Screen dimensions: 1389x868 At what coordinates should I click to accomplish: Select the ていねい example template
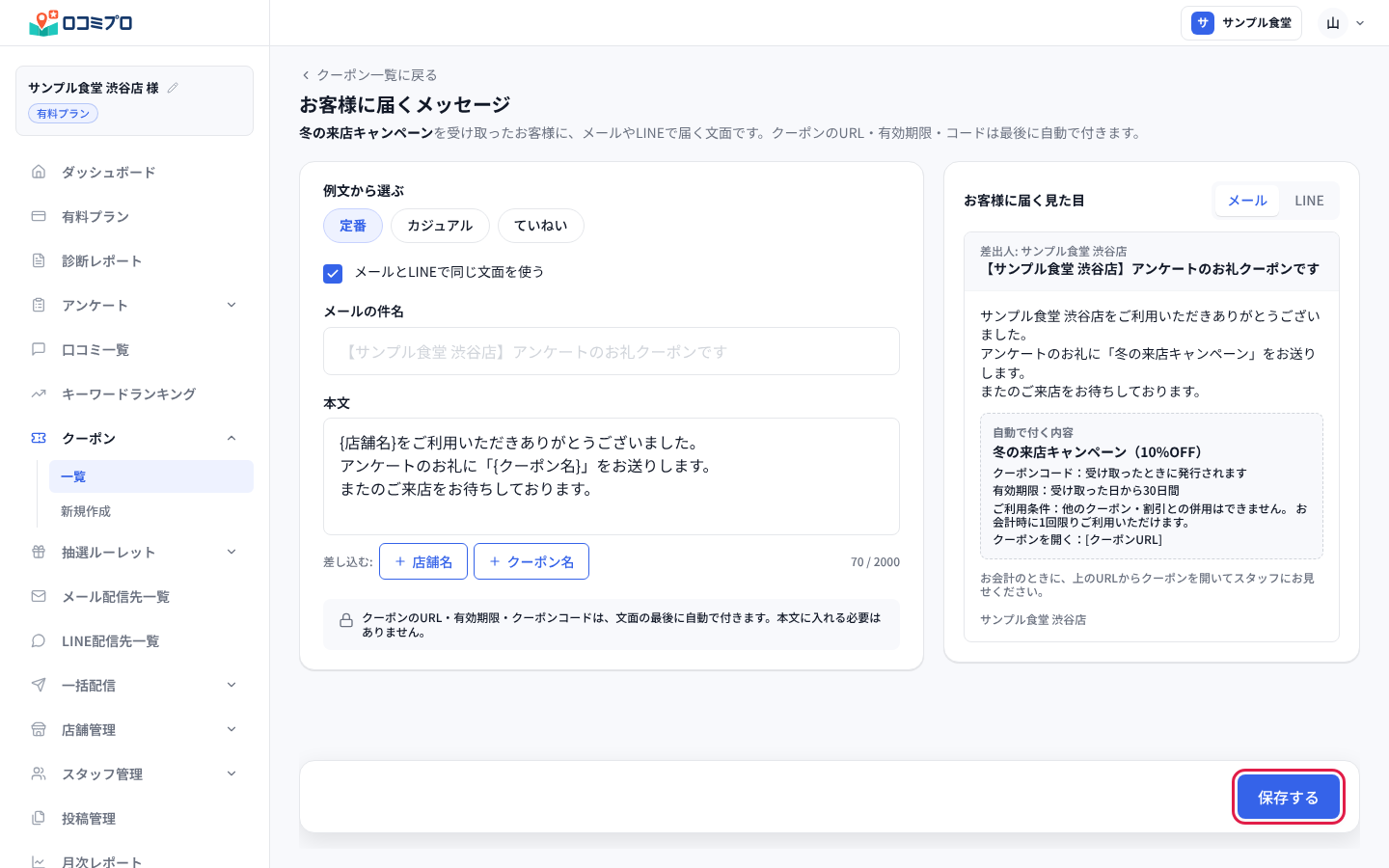541,226
